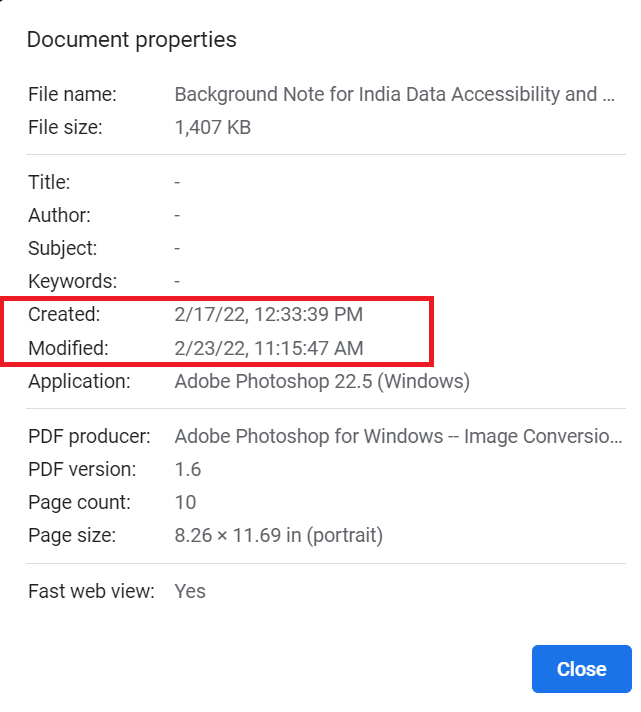Click the Subject field label
Screen dimensions: 641x712
[x=62, y=248]
